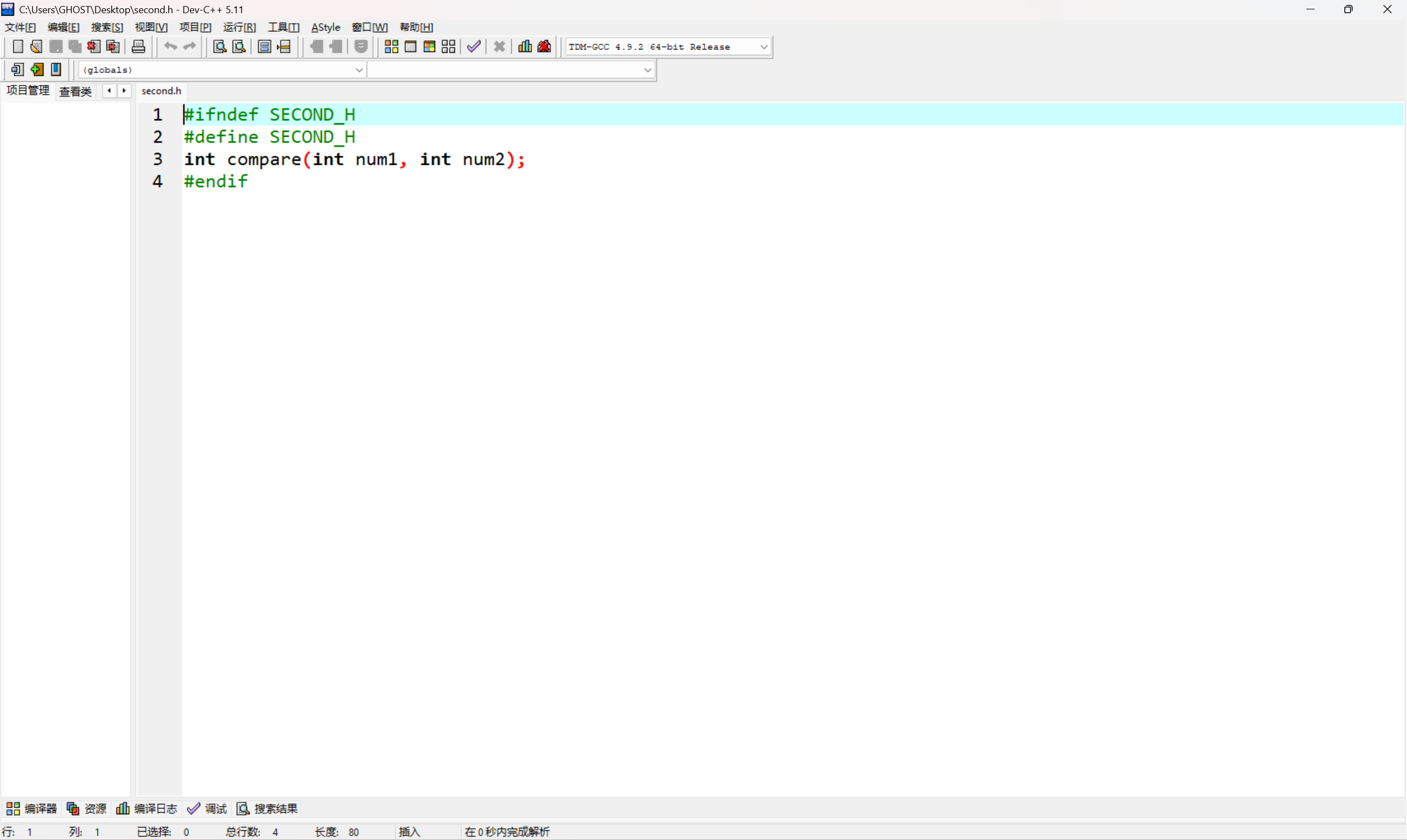Image resolution: width=1407 pixels, height=840 pixels.
Task: Toggle the 编译器 panel at bottom
Action: pyautogui.click(x=32, y=808)
